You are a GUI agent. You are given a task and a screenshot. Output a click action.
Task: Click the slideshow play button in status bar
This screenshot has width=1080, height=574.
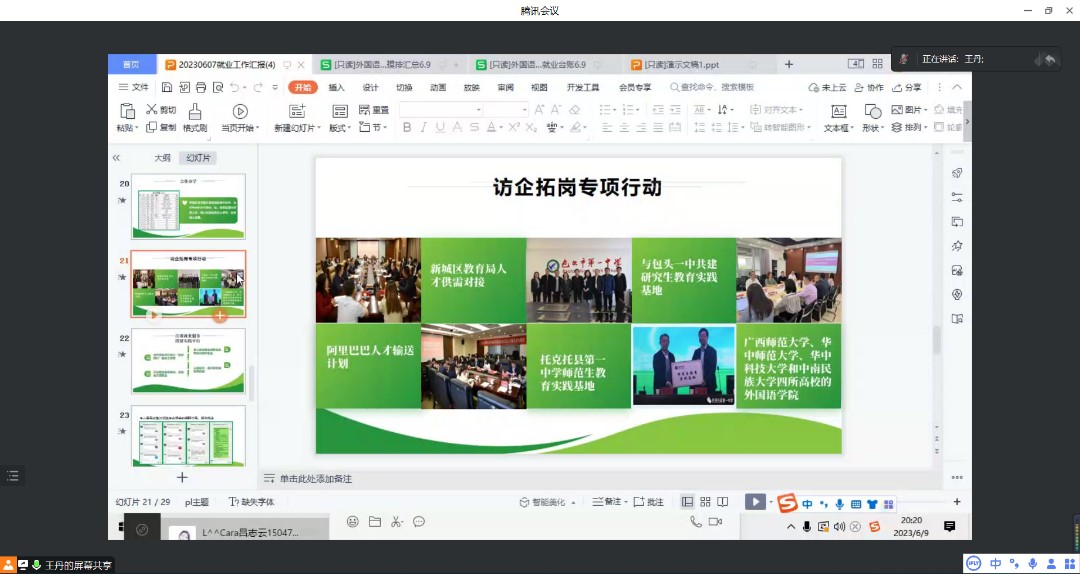tap(755, 502)
